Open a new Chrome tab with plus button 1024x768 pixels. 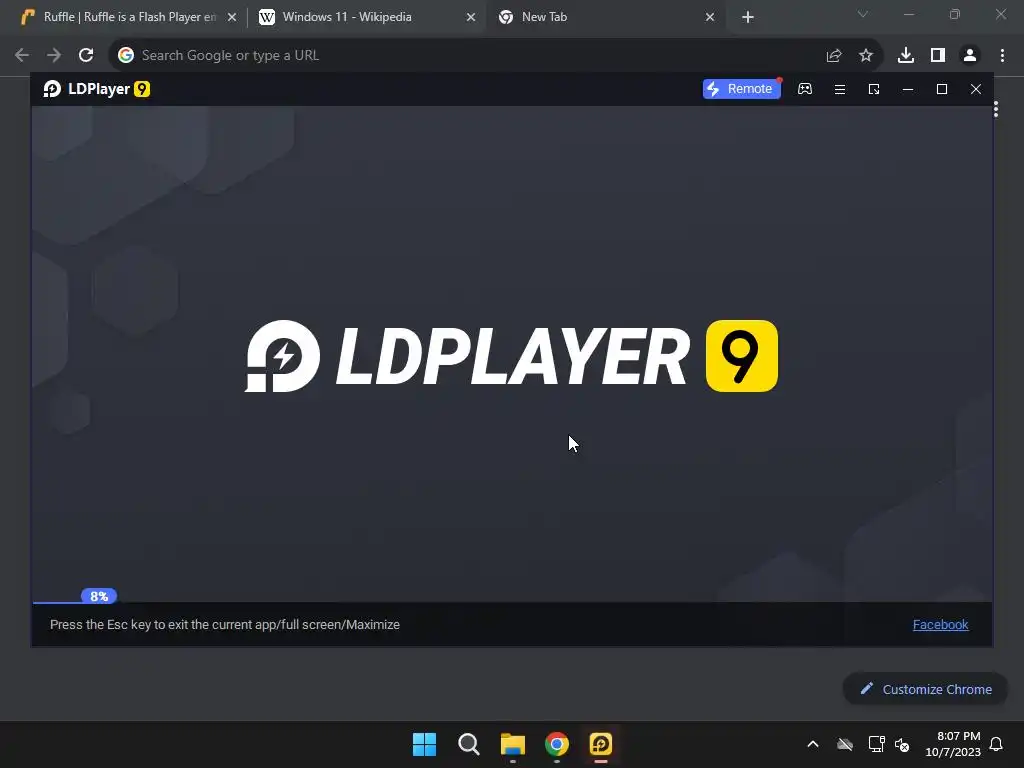point(748,18)
